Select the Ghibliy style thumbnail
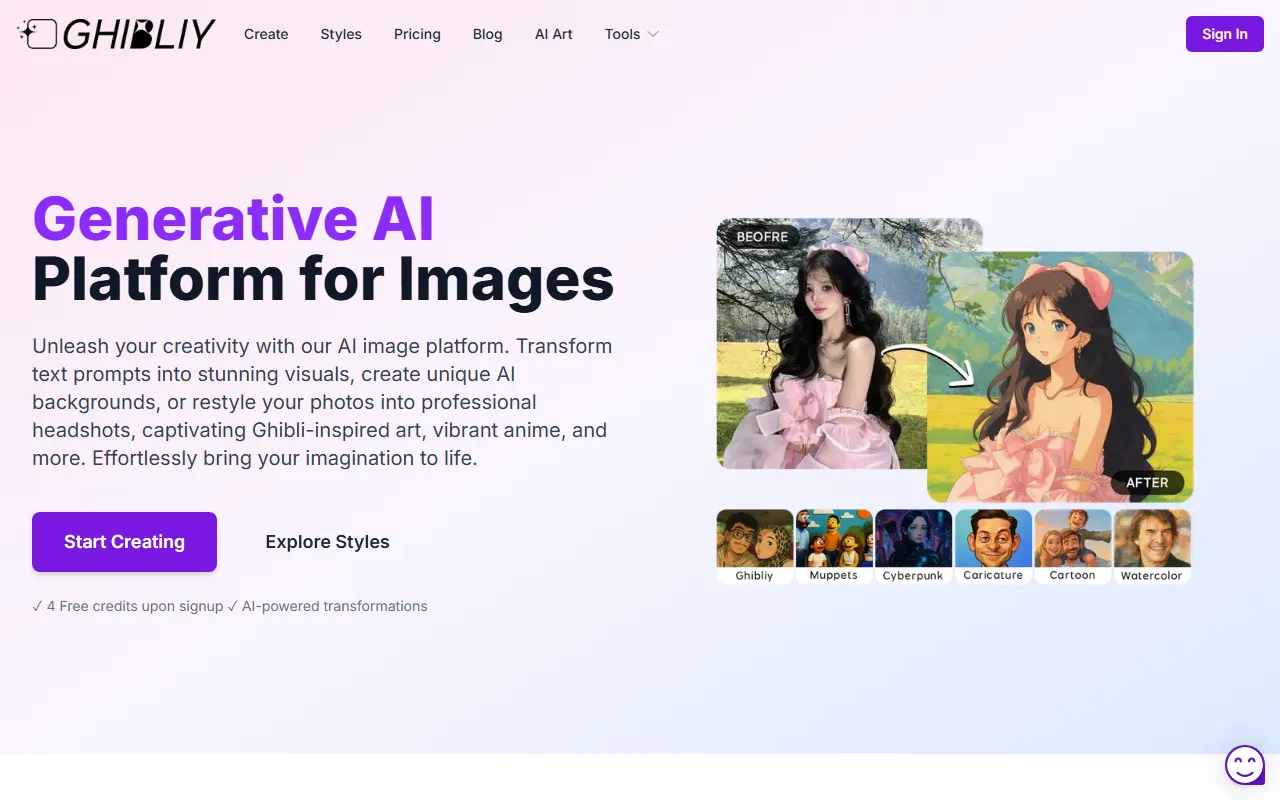This screenshot has width=1280, height=800. pos(754,540)
